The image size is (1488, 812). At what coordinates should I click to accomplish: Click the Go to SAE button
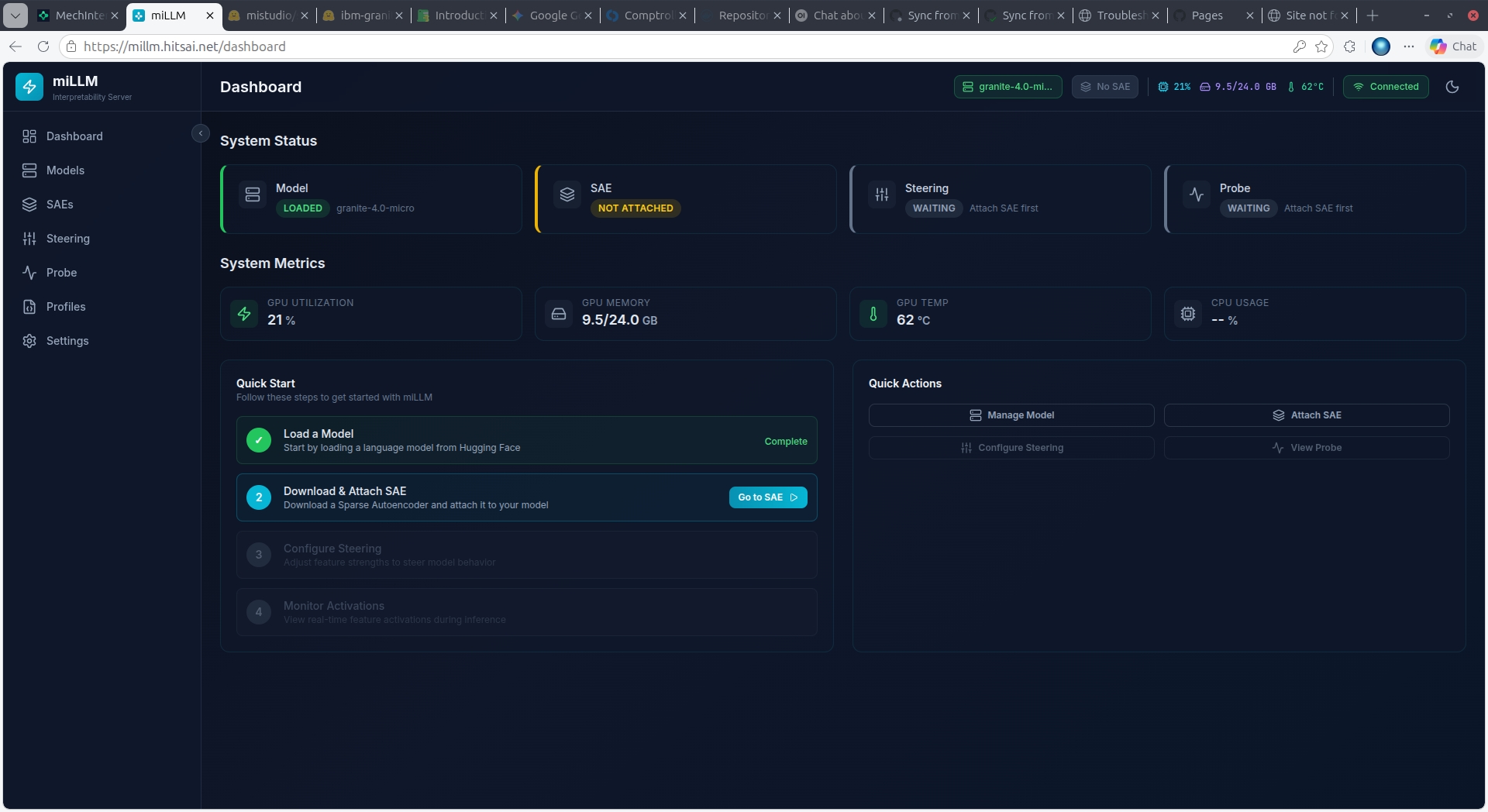(x=767, y=497)
